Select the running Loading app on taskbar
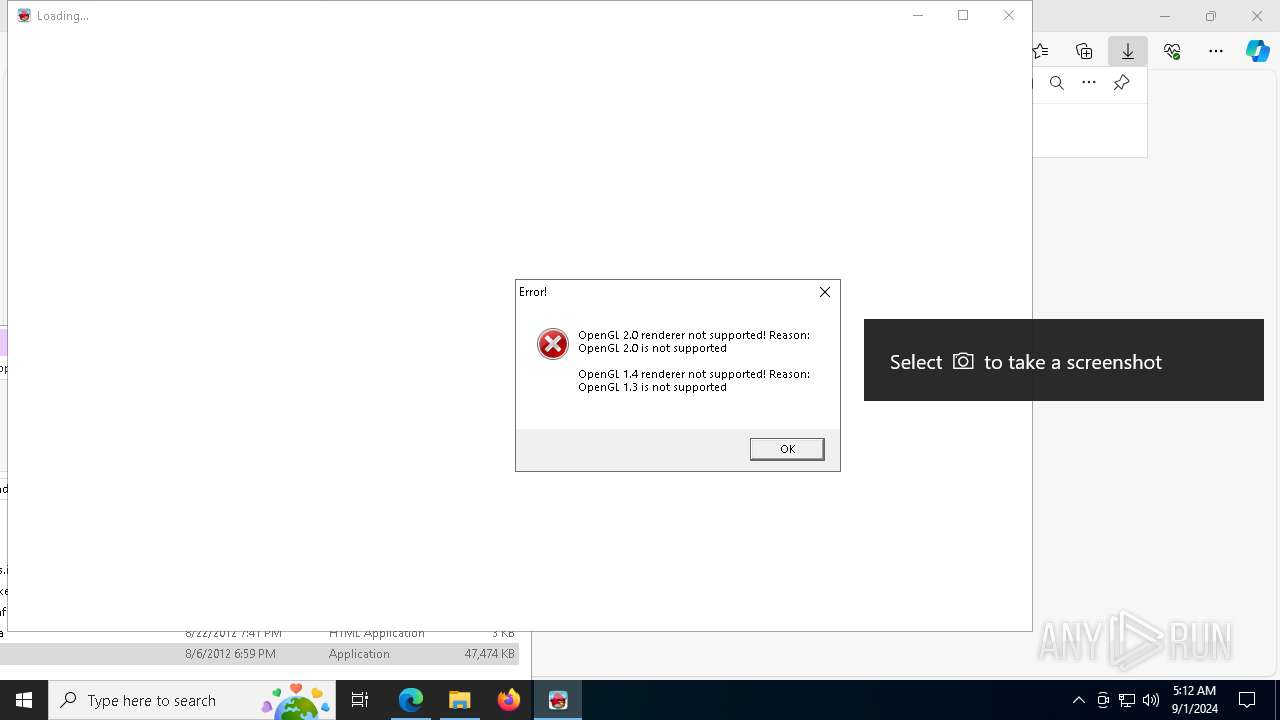 coord(558,700)
